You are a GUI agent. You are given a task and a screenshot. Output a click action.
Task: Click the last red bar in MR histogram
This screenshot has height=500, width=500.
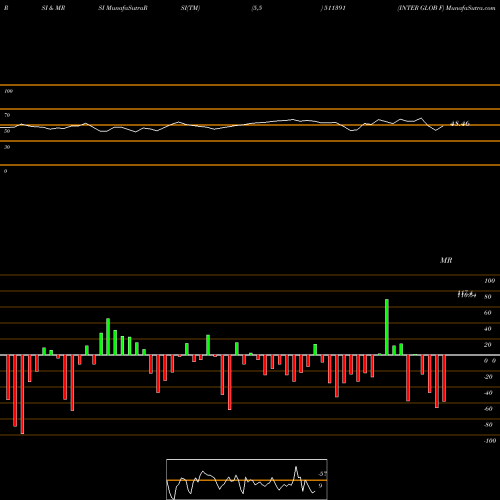point(444,378)
